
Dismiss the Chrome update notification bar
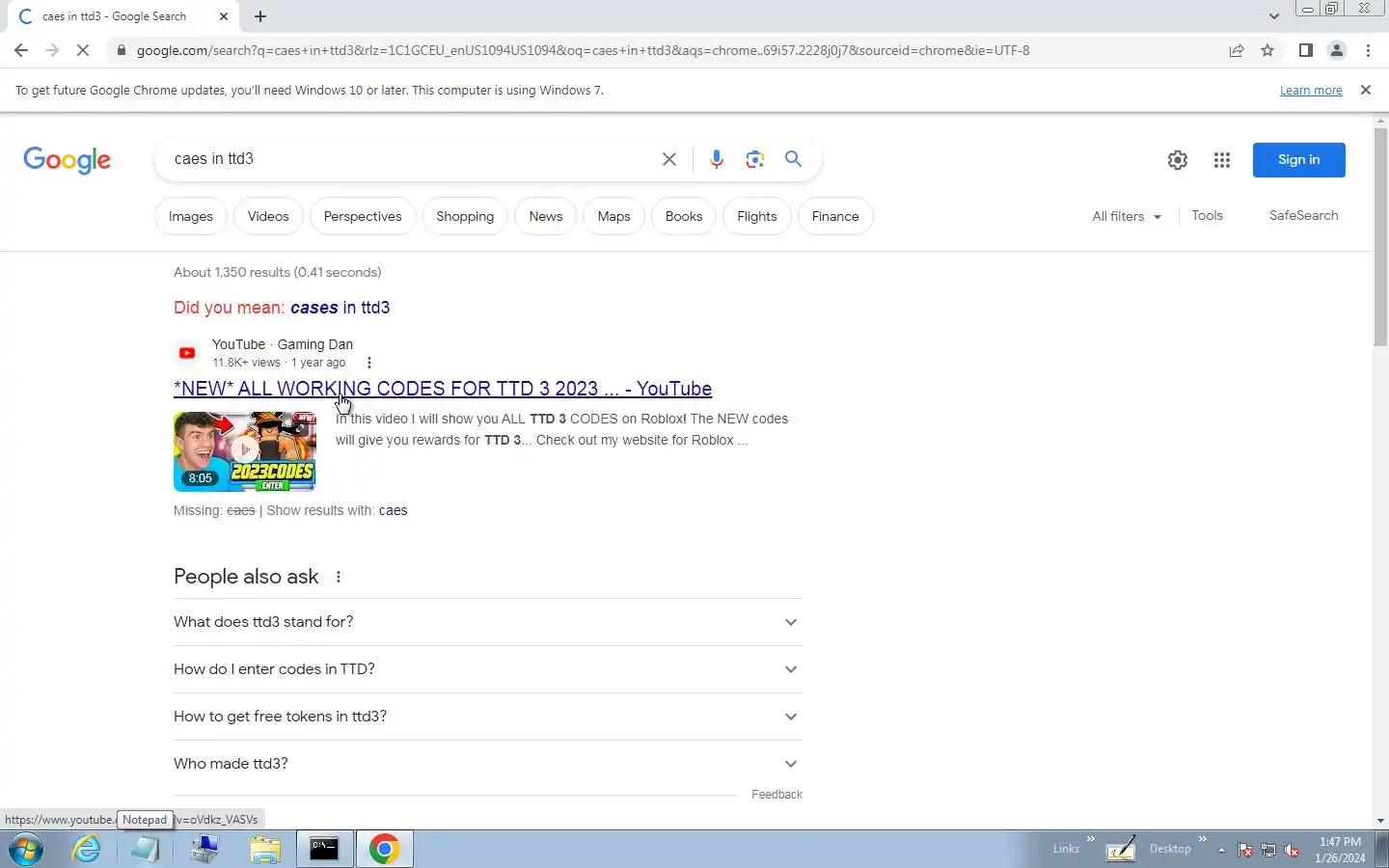tap(1365, 90)
